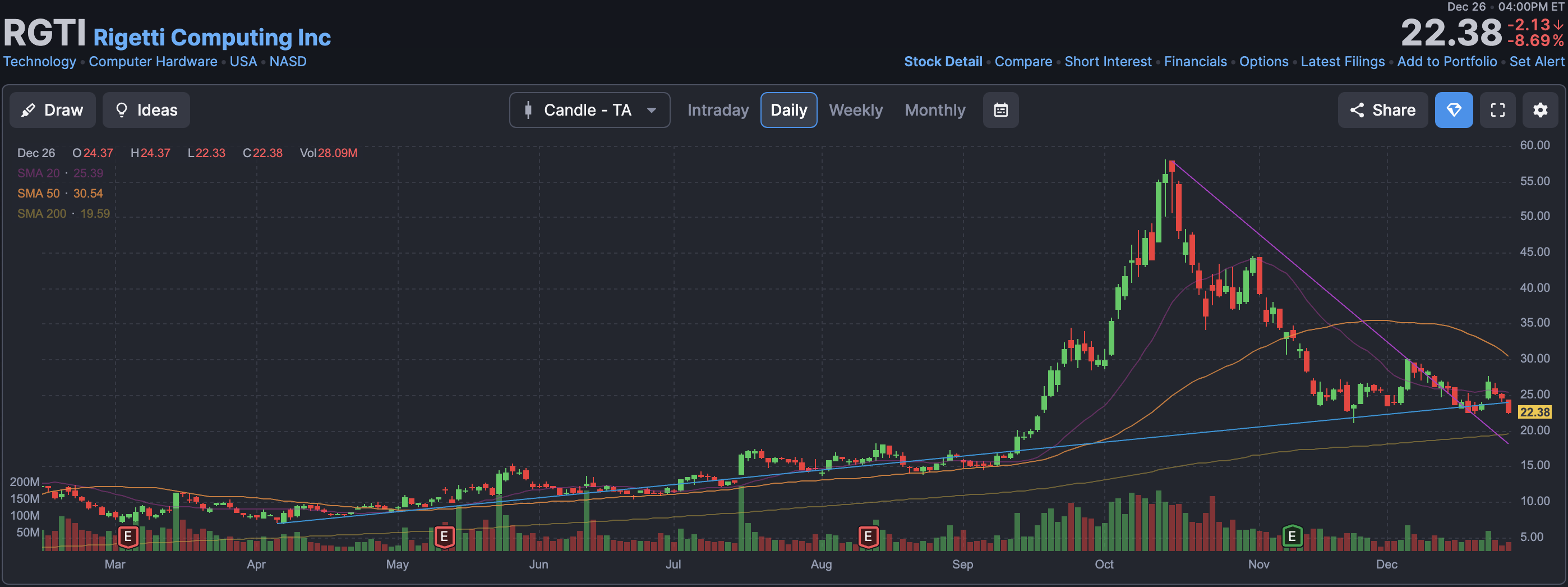This screenshot has width=1568, height=587.
Task: Open the Ideas panel
Action: pos(146,110)
